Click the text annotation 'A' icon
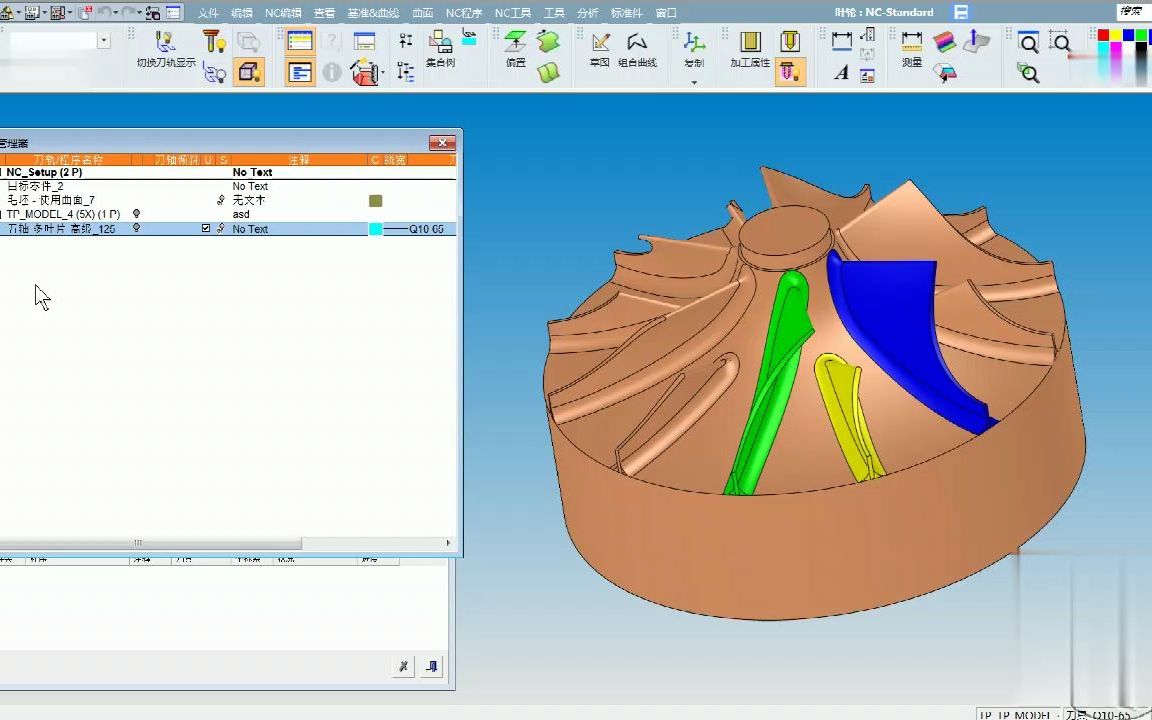The width and height of the screenshot is (1152, 720). 841,73
